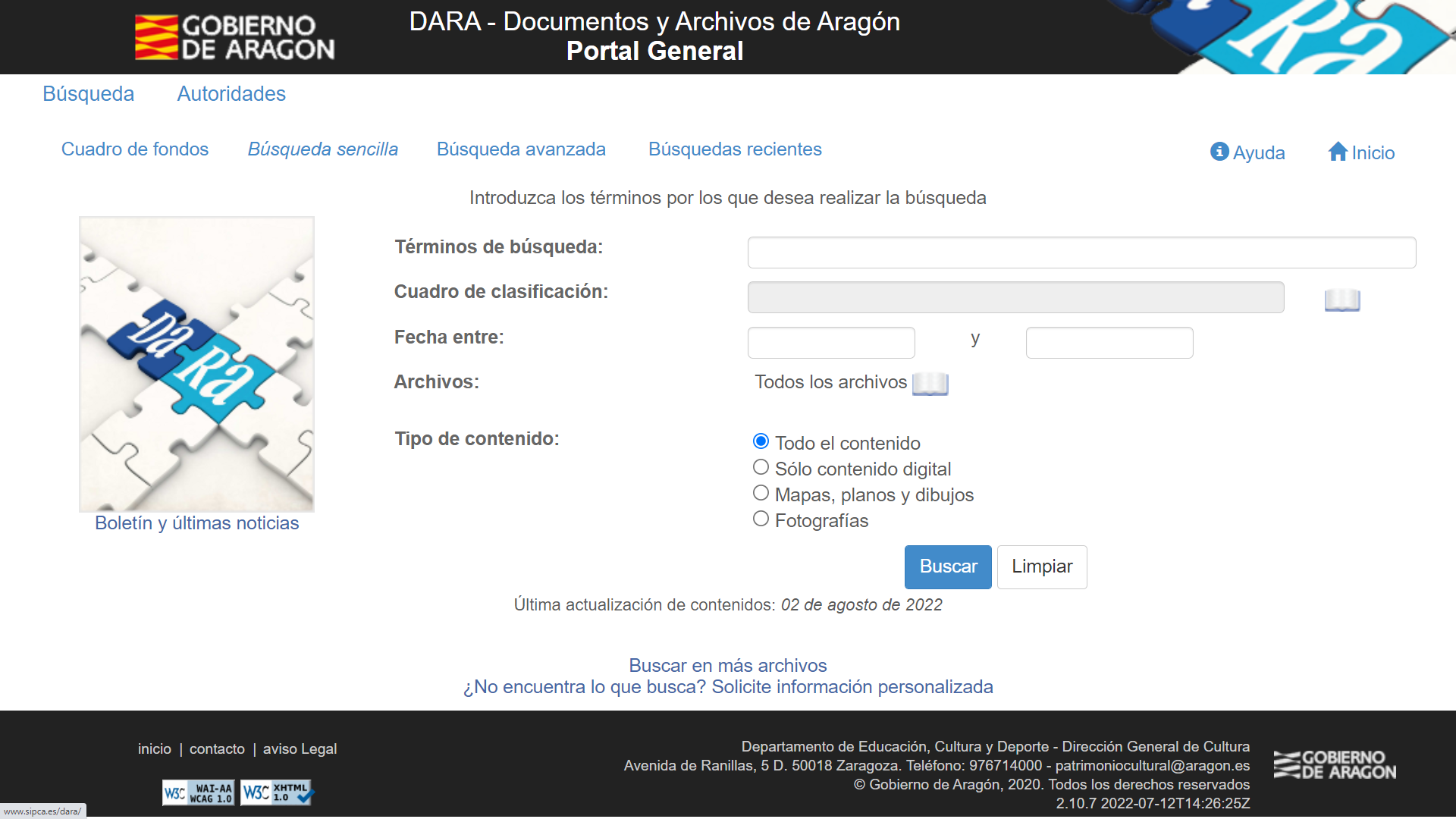
Task: Click Solicite información personalizada link
Action: pos(852,687)
